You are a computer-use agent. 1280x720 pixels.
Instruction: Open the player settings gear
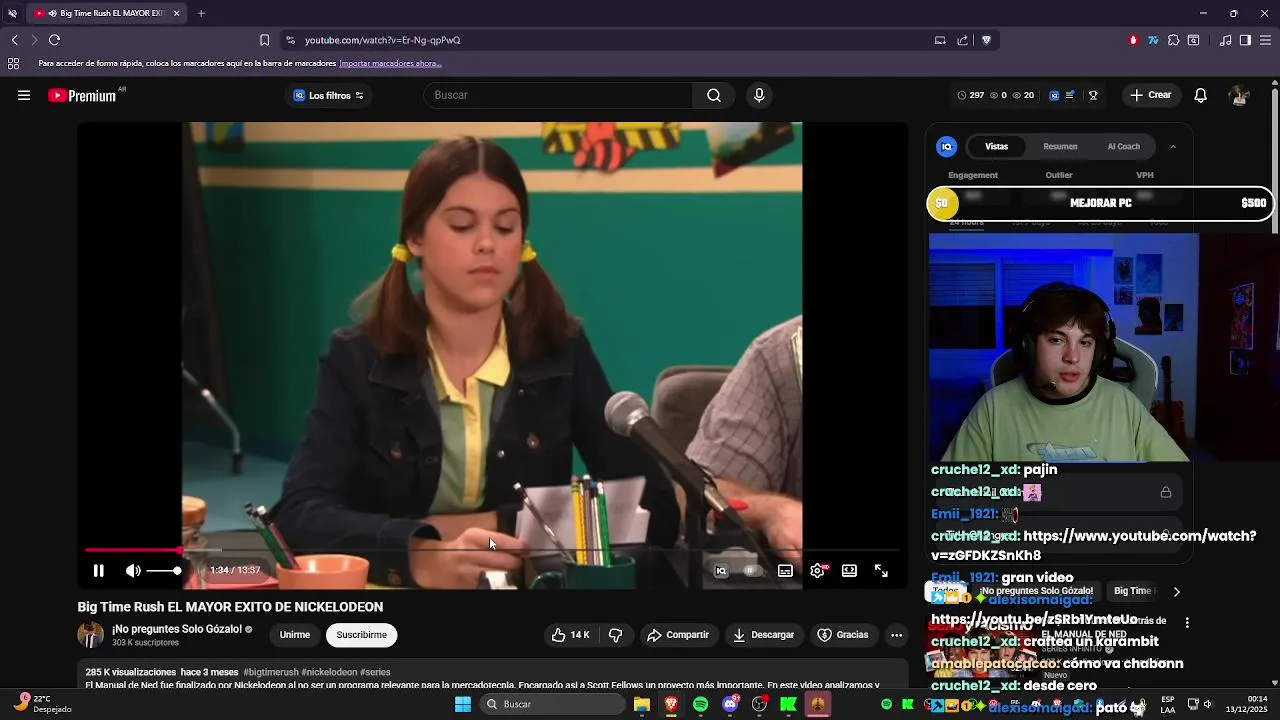(x=817, y=571)
